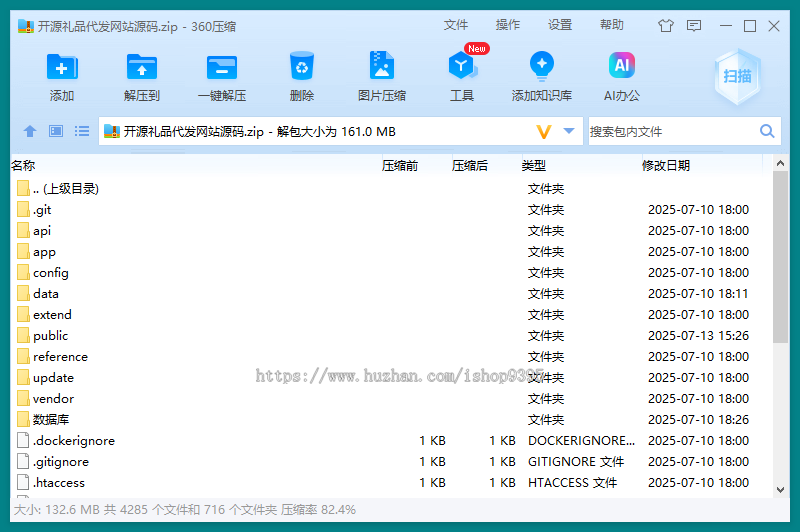The image size is (800, 532).
Task: Minimize the 360压缩 window
Action: tap(726, 26)
